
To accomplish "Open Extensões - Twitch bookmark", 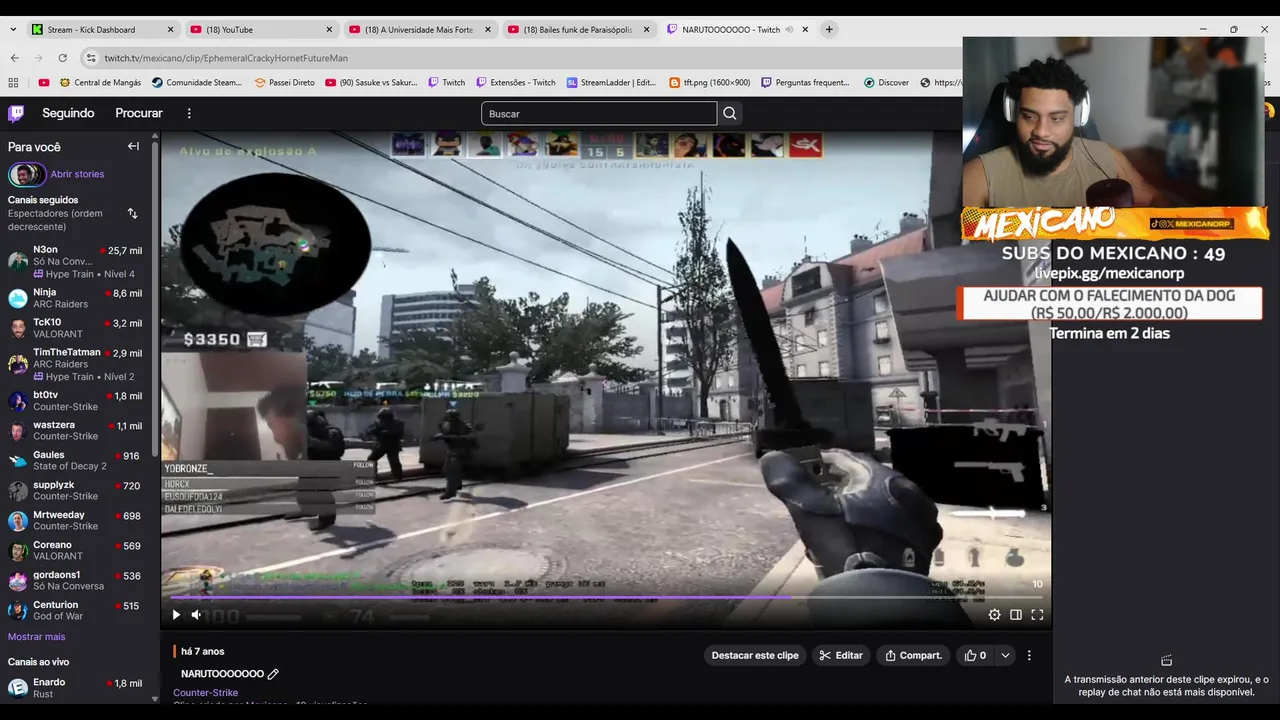I will (x=515, y=83).
